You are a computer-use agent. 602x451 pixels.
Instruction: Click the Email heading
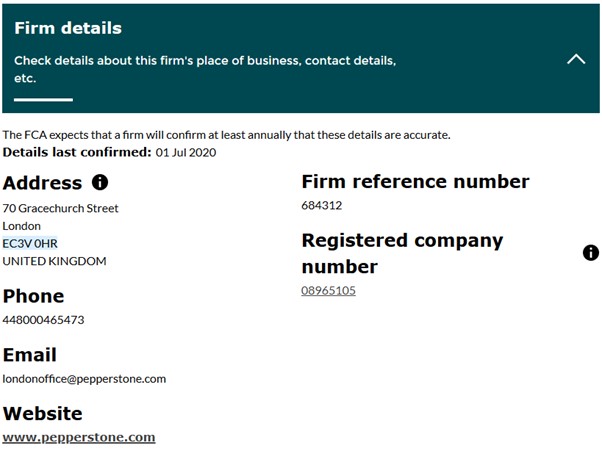[30, 355]
